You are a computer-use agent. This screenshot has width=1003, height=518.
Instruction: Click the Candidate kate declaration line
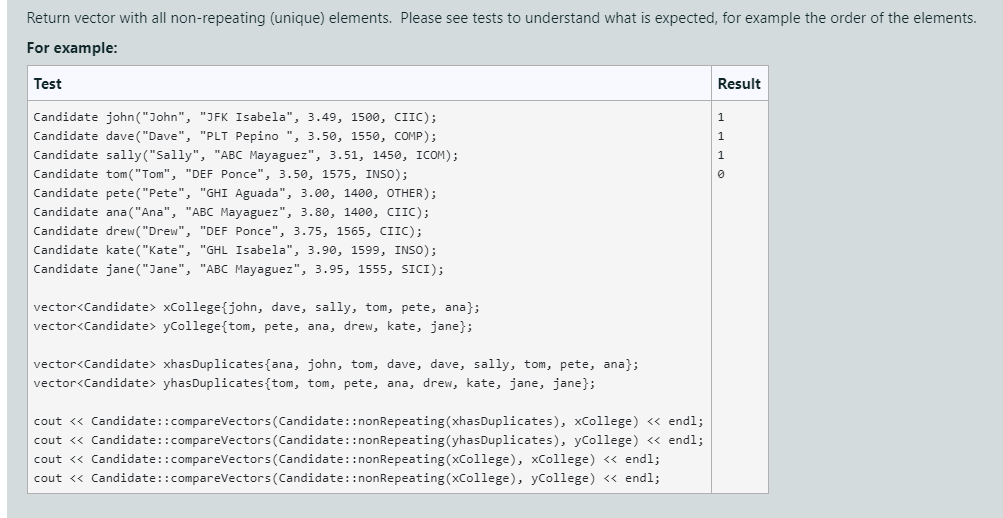pyautogui.click(x=235, y=250)
